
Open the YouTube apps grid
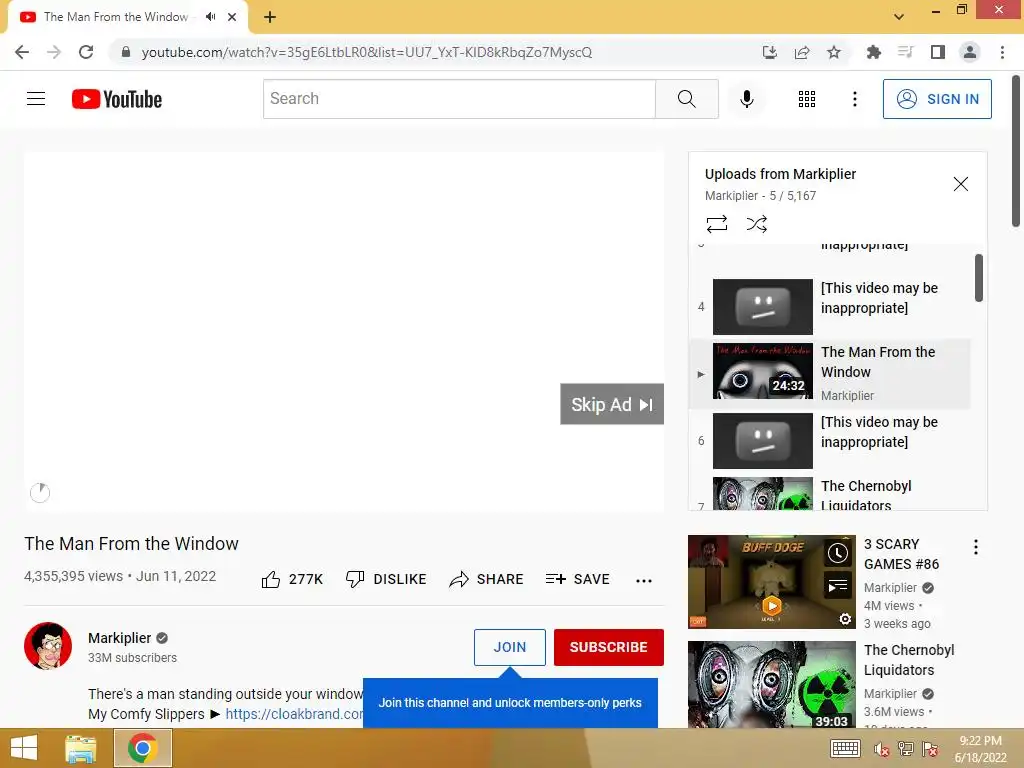pyautogui.click(x=807, y=99)
